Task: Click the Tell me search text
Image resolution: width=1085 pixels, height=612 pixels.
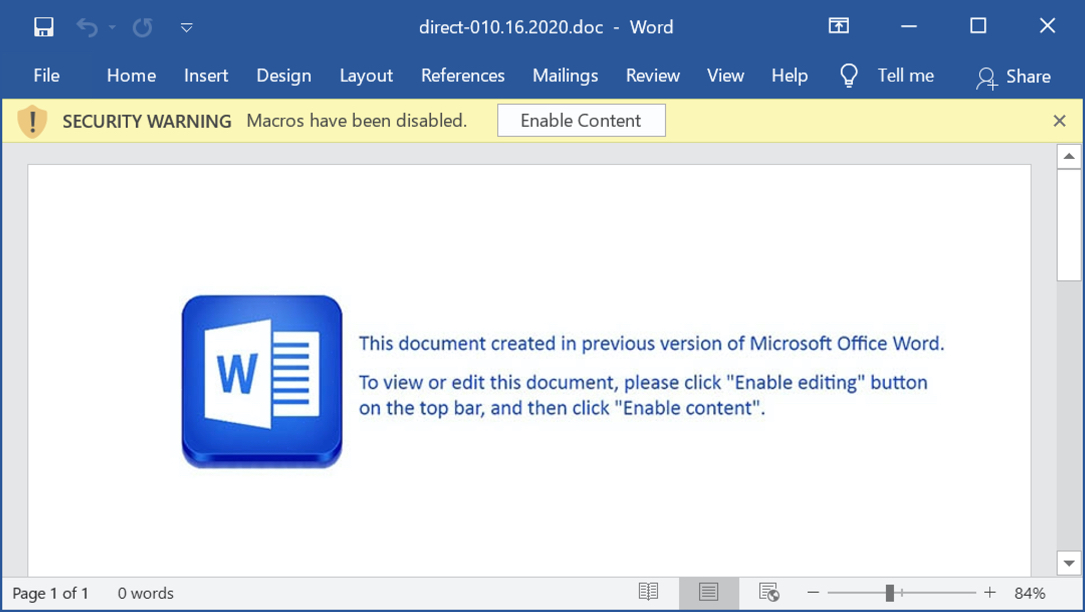Action: point(905,75)
